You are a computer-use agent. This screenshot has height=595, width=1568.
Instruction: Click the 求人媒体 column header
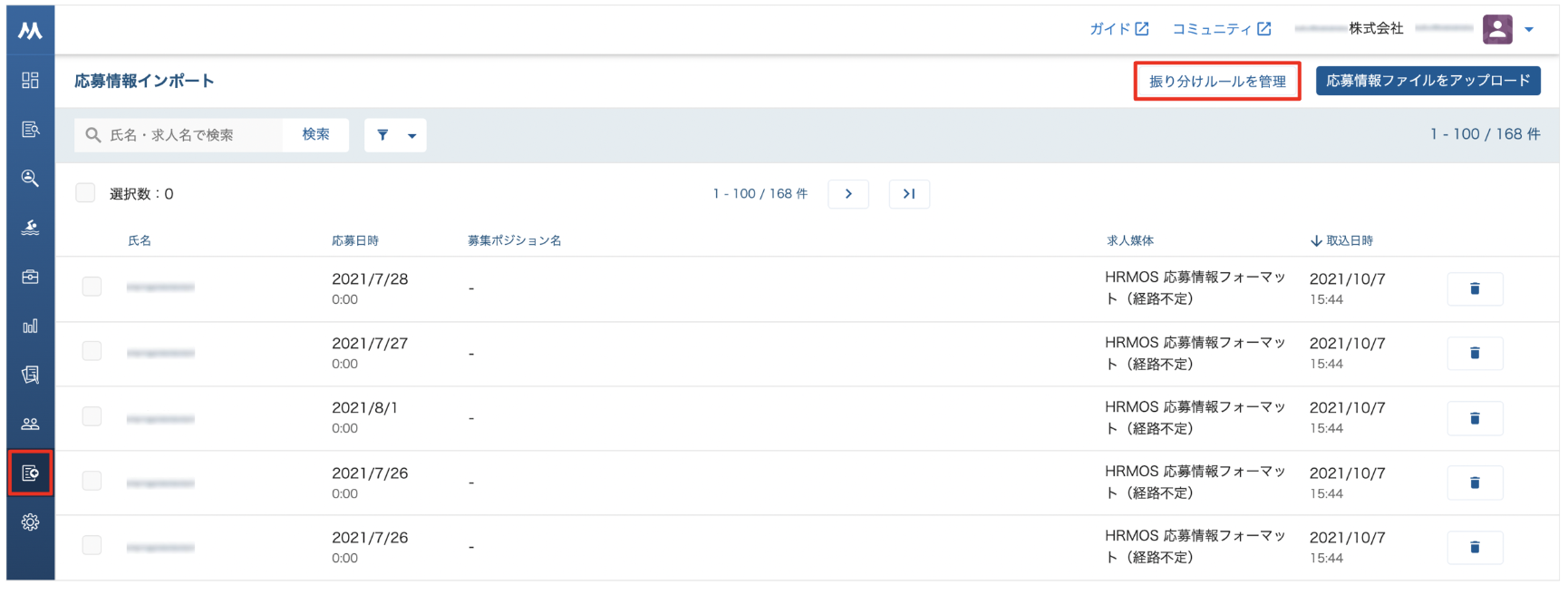tap(1130, 240)
